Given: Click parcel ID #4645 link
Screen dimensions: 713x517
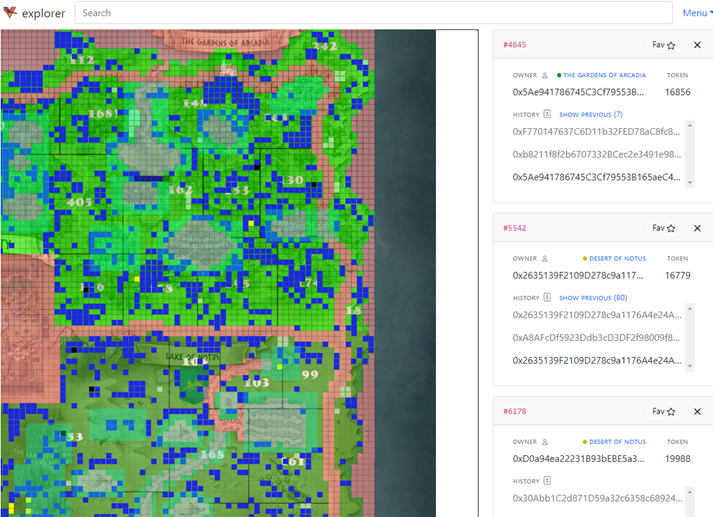Looking at the screenshot, I should point(514,45).
